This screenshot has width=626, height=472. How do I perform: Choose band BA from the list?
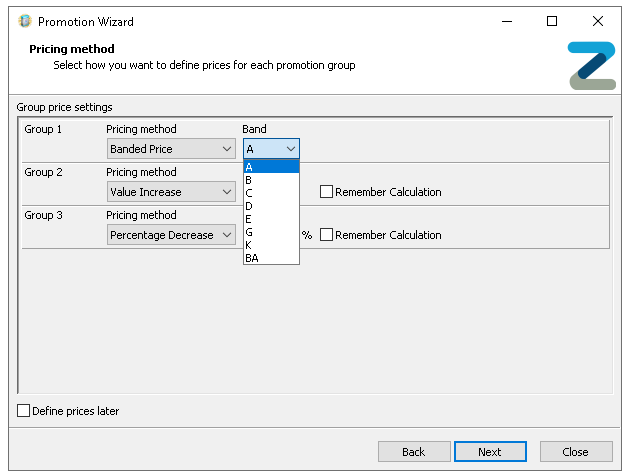pyautogui.click(x=270, y=258)
